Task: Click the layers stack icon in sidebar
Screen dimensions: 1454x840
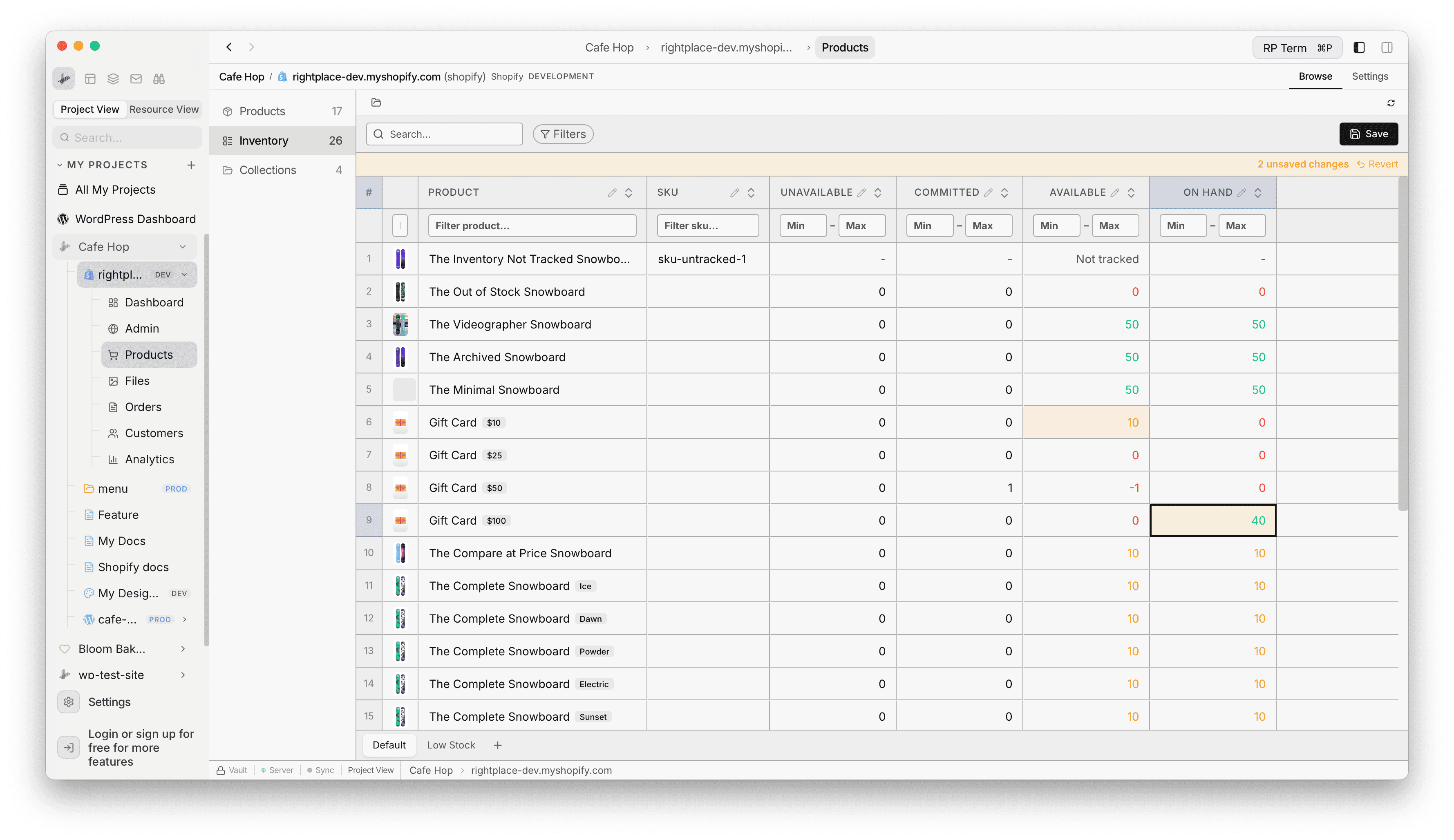Action: [x=113, y=78]
